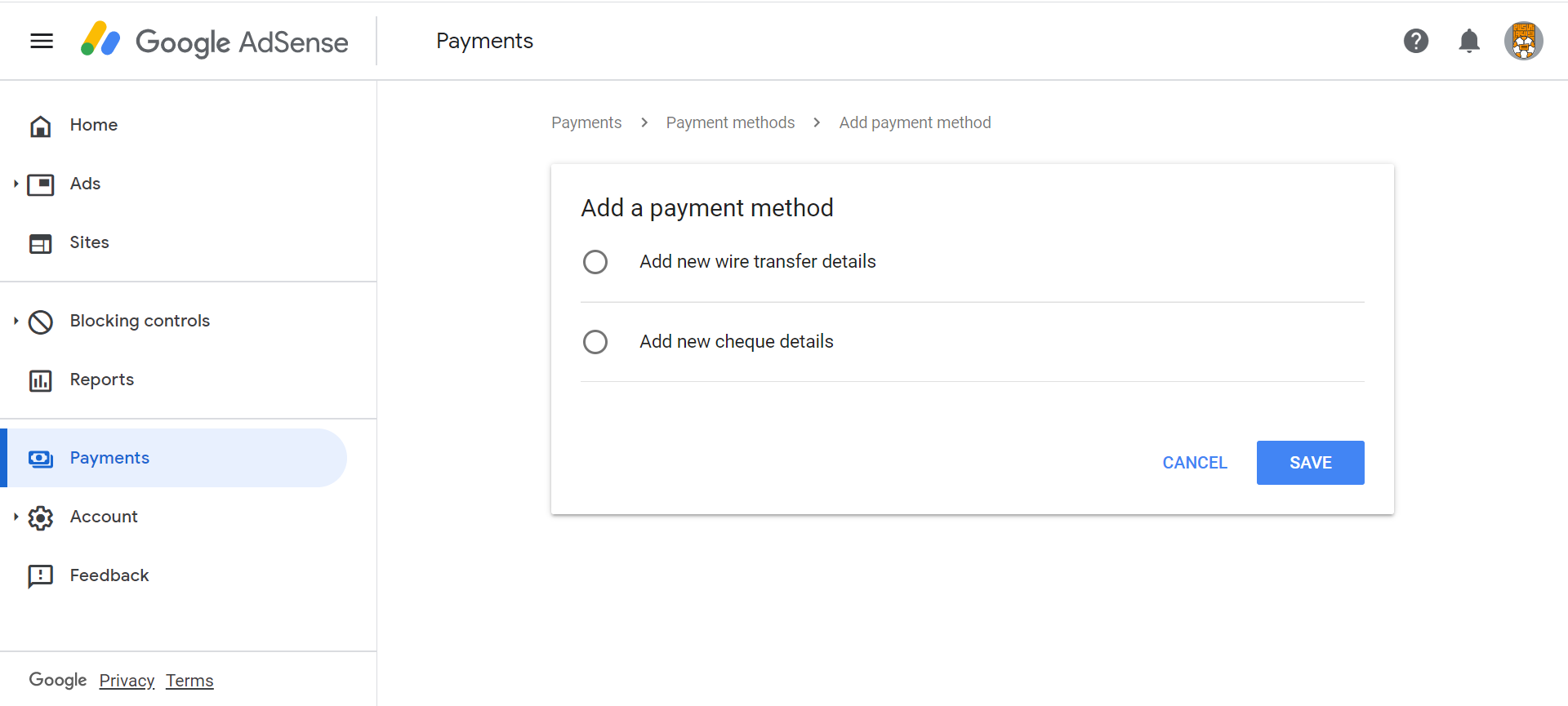Open the Privacy link in the footer
Image resolution: width=1568 pixels, height=706 pixels.
click(x=127, y=681)
